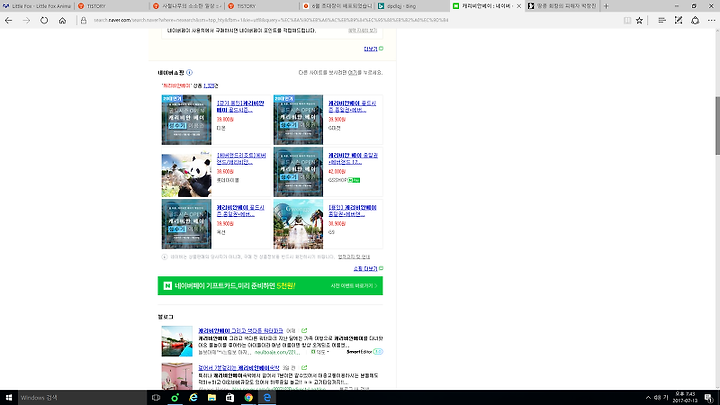Image resolution: width=720 pixels, height=405 pixels.
Task: Click the N Pay badge beside GSSHOP
Action: tap(354, 180)
